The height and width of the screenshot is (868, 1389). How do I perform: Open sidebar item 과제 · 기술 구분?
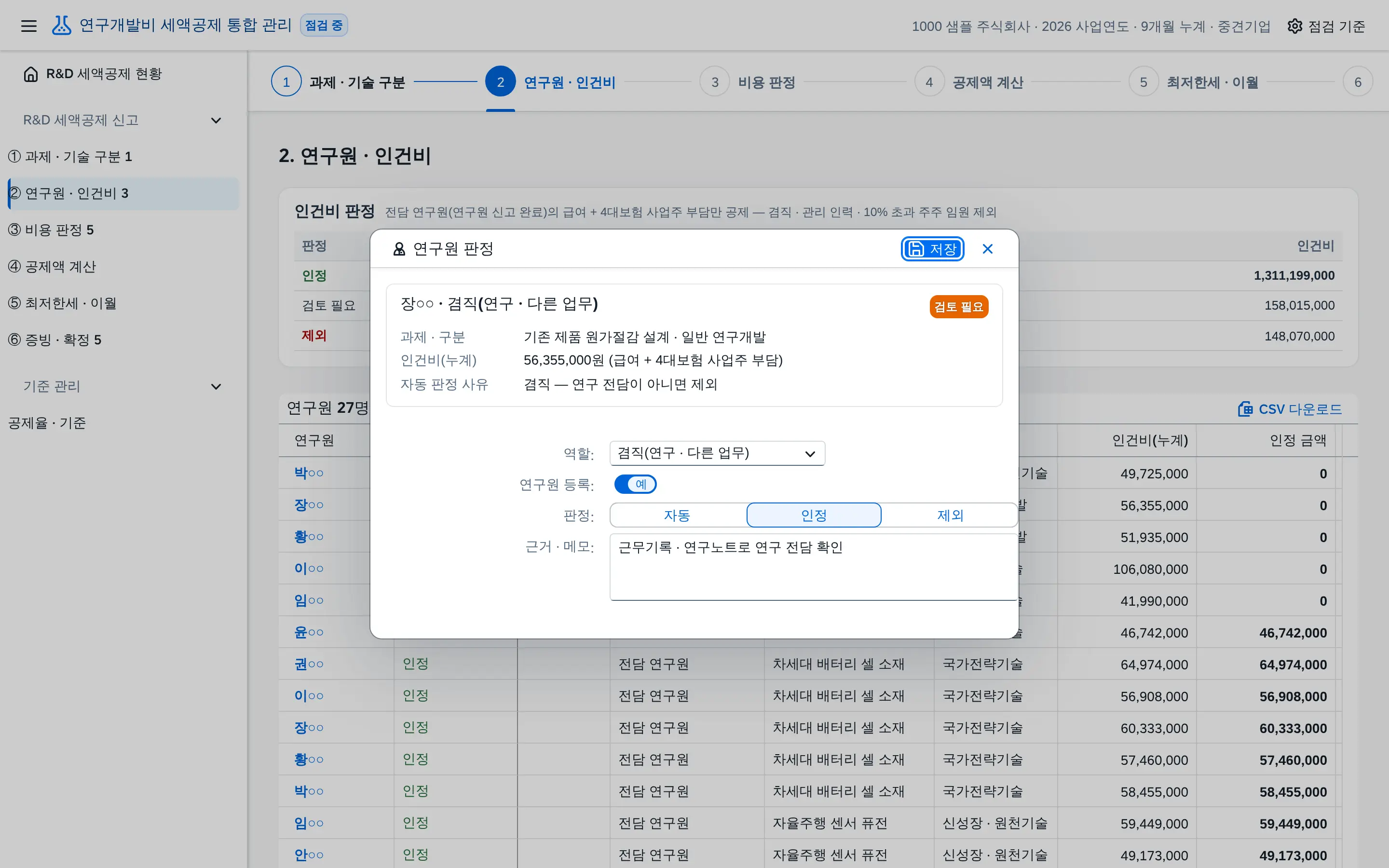(x=123, y=157)
